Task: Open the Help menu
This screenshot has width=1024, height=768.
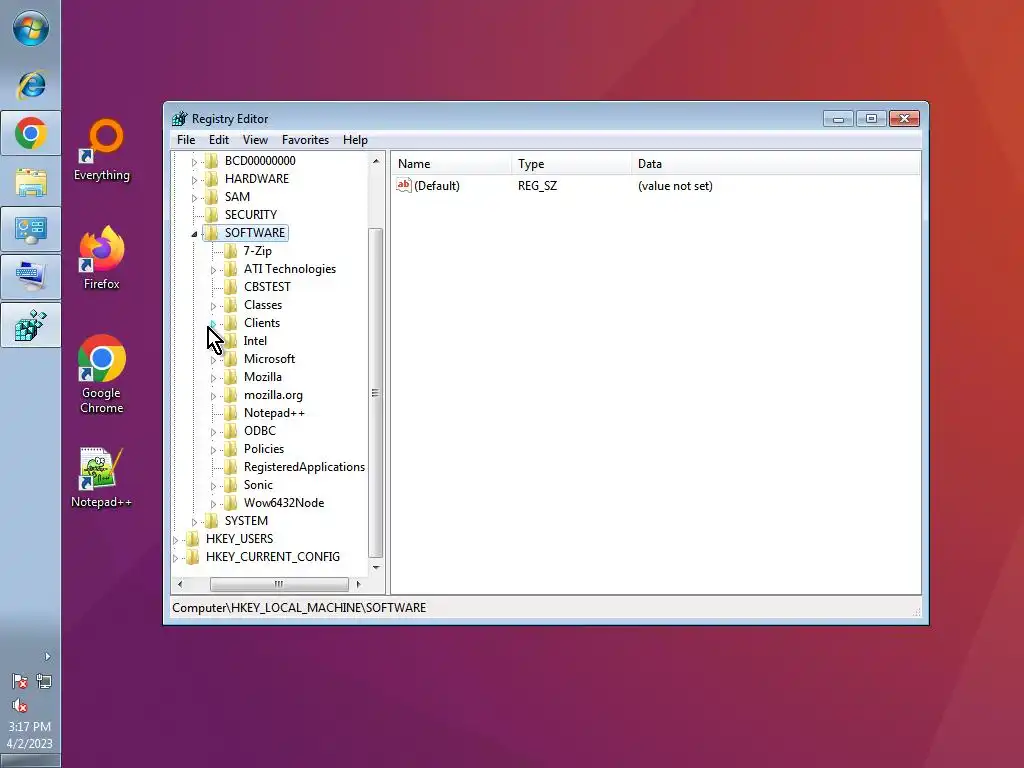Action: (355, 140)
